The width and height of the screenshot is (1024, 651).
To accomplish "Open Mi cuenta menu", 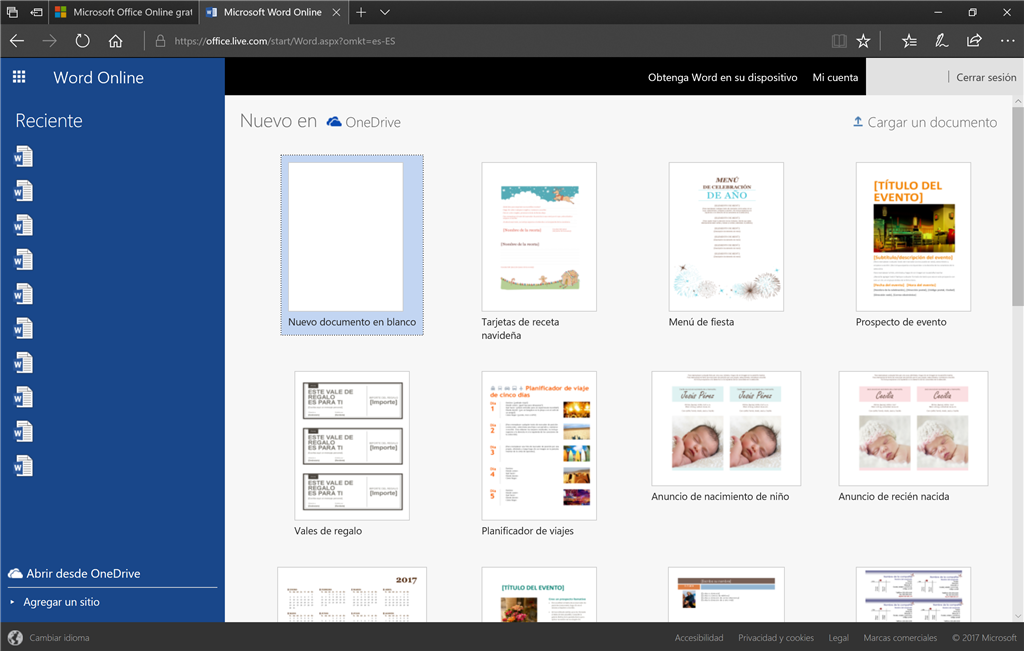I will point(835,77).
